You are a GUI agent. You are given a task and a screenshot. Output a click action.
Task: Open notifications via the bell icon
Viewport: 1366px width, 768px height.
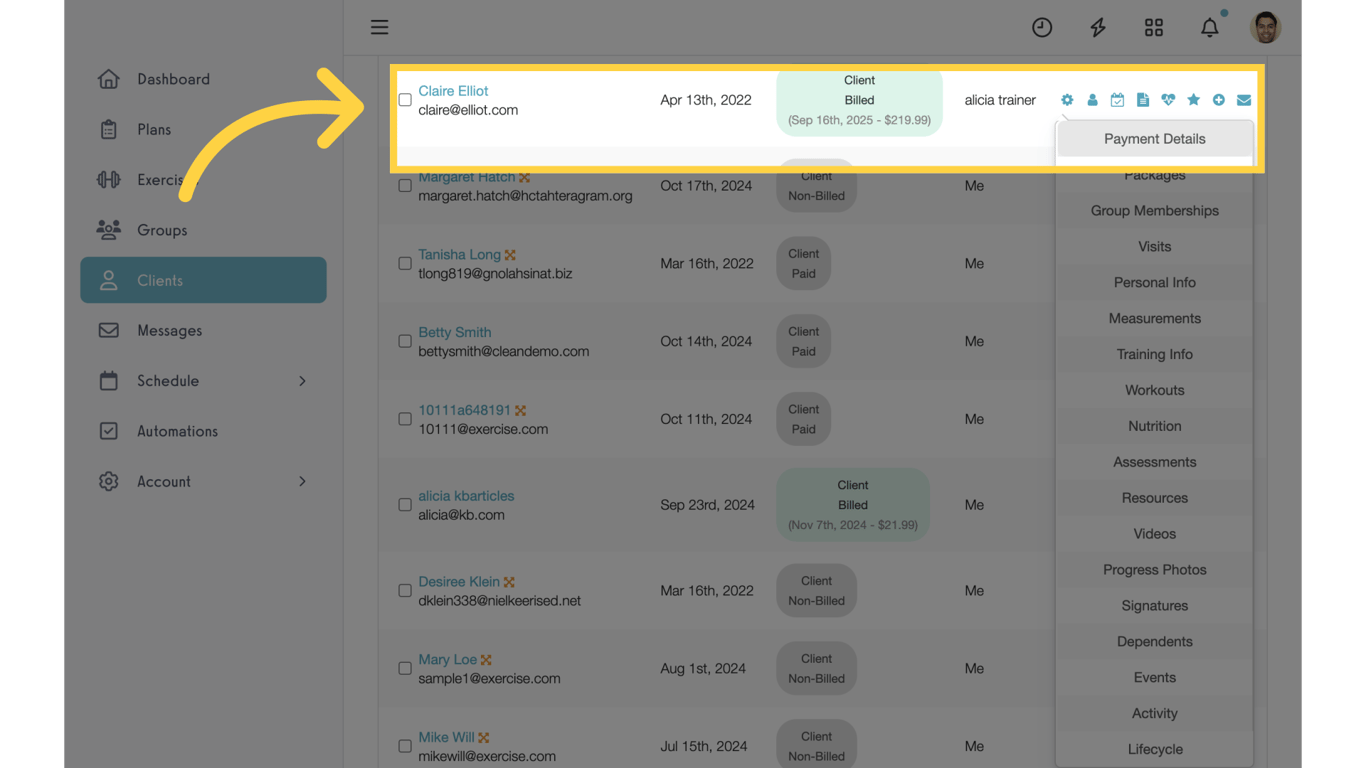pyautogui.click(x=1209, y=27)
